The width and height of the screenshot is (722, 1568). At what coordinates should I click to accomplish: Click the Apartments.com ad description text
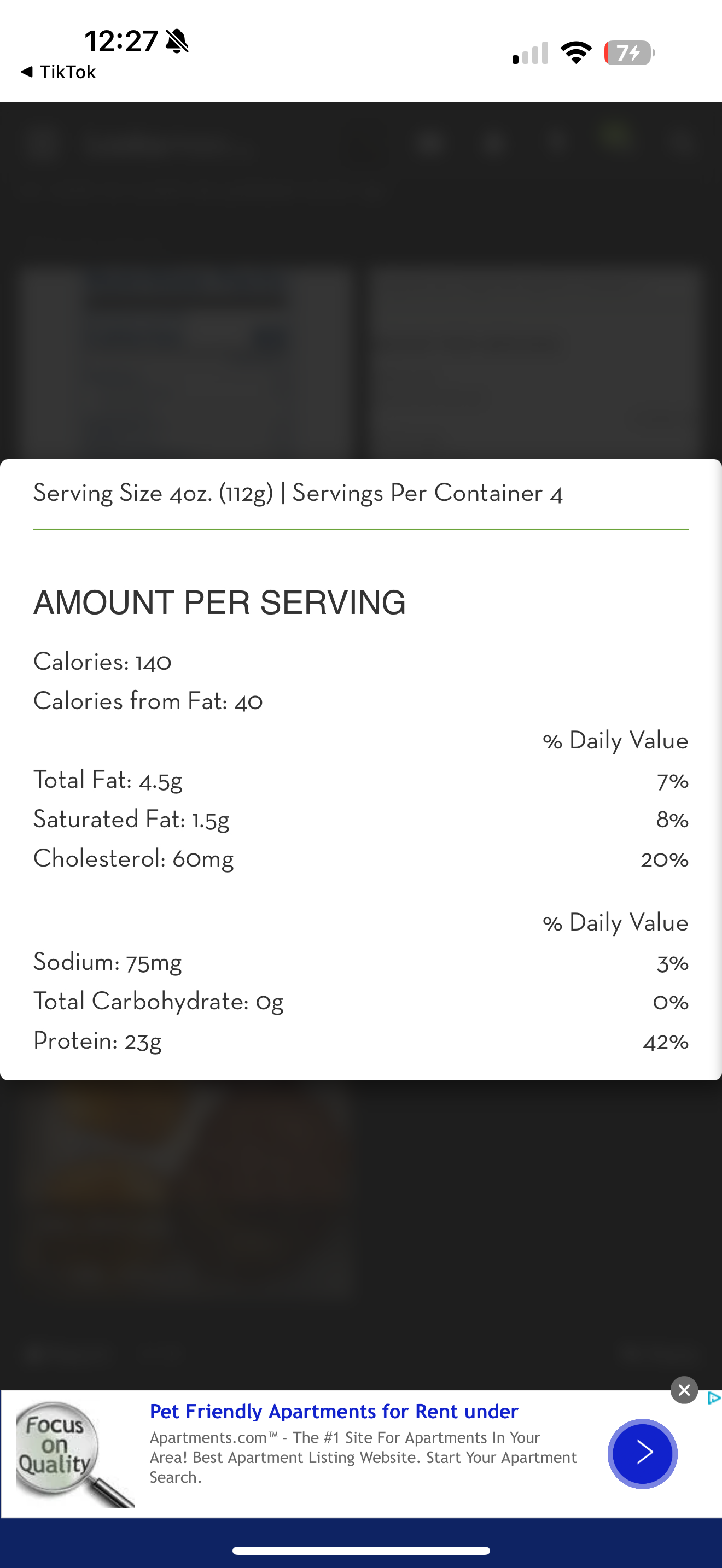click(363, 1457)
